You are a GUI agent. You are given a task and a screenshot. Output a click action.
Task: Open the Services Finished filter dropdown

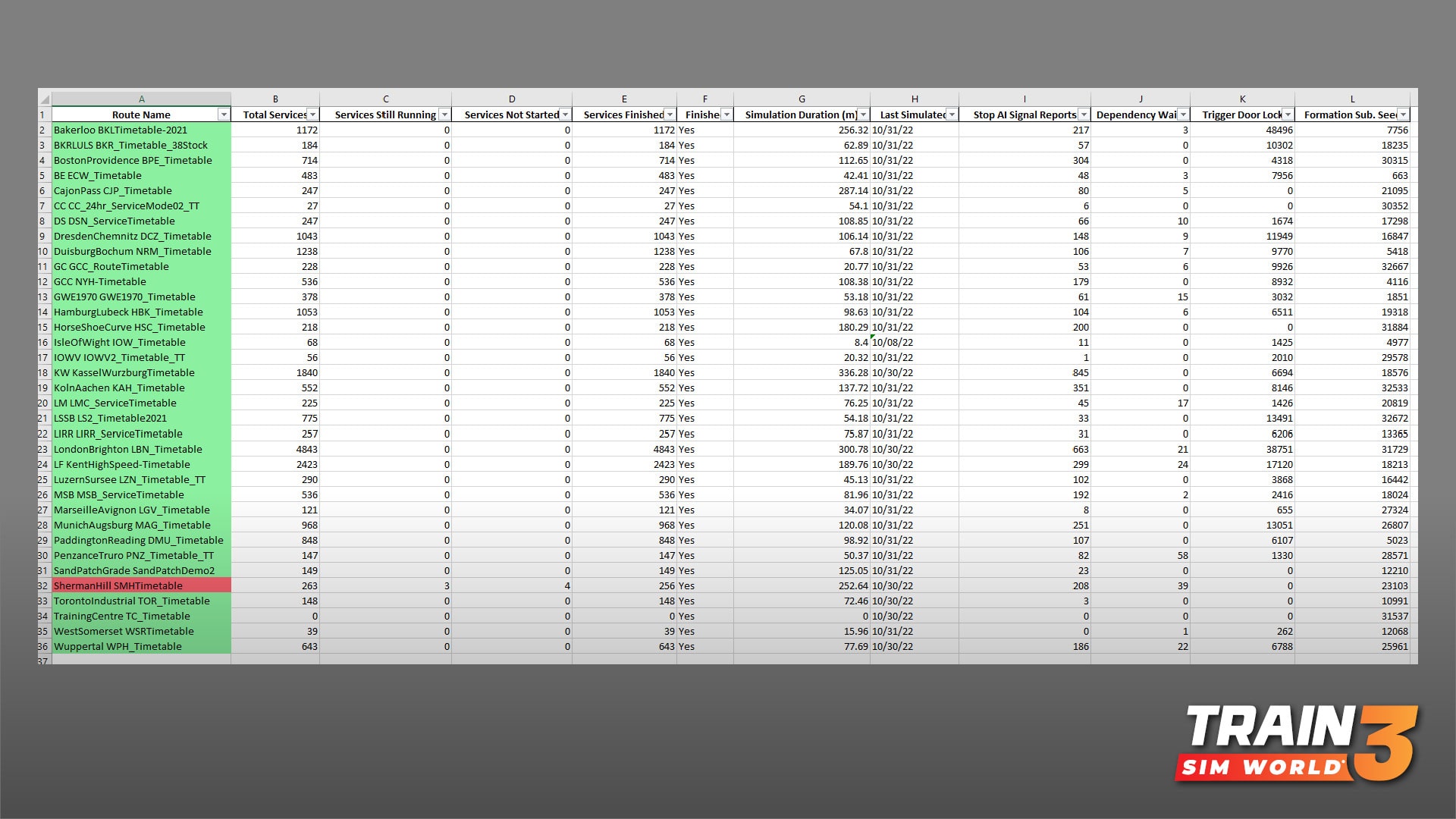670,115
